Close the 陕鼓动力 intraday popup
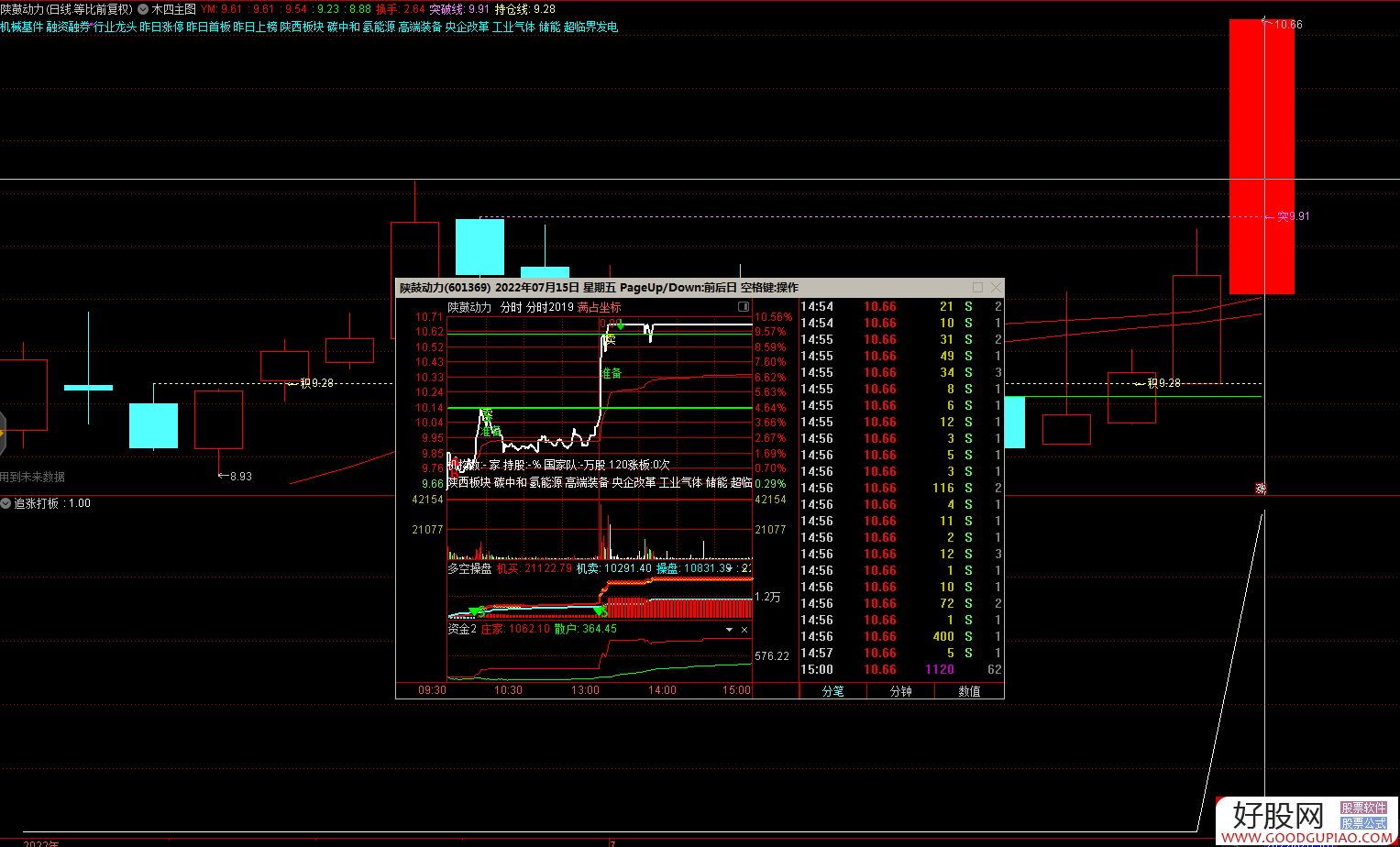The height and width of the screenshot is (847, 1400). point(996,288)
